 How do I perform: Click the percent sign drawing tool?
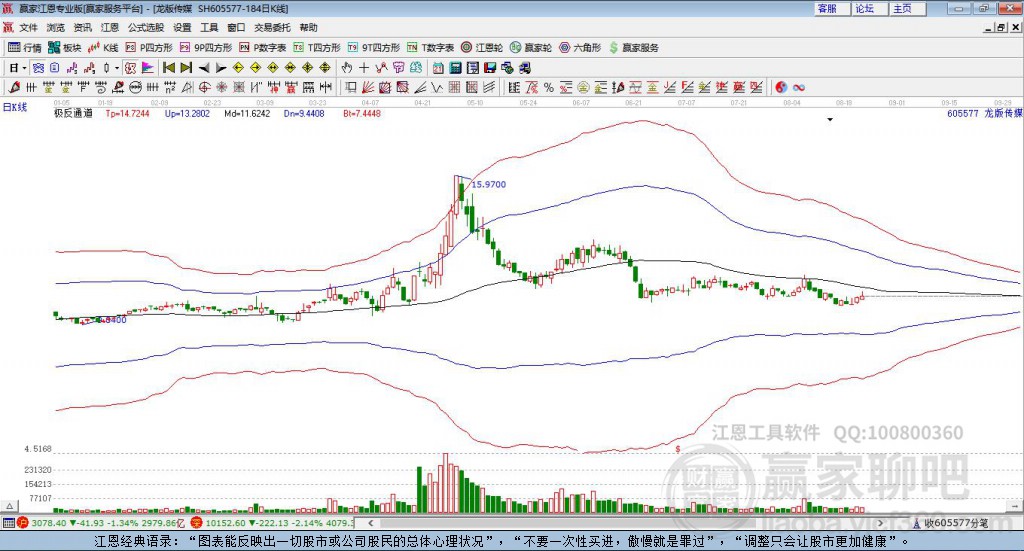point(549,87)
